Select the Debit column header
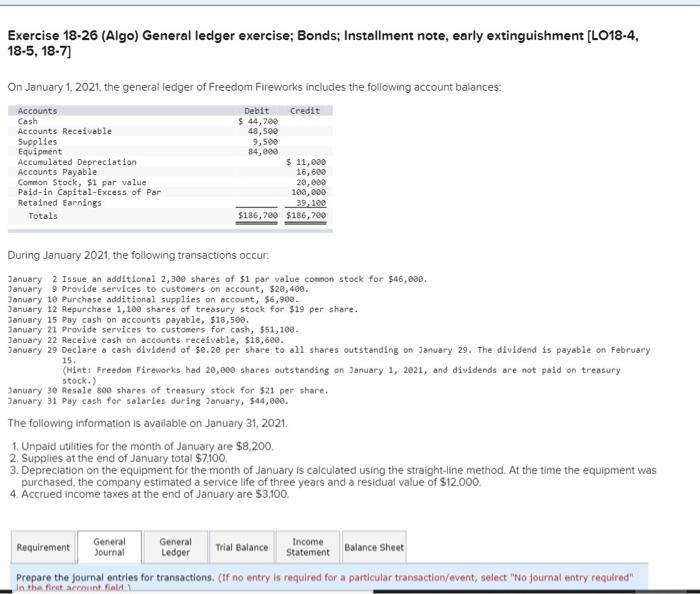 [257, 111]
